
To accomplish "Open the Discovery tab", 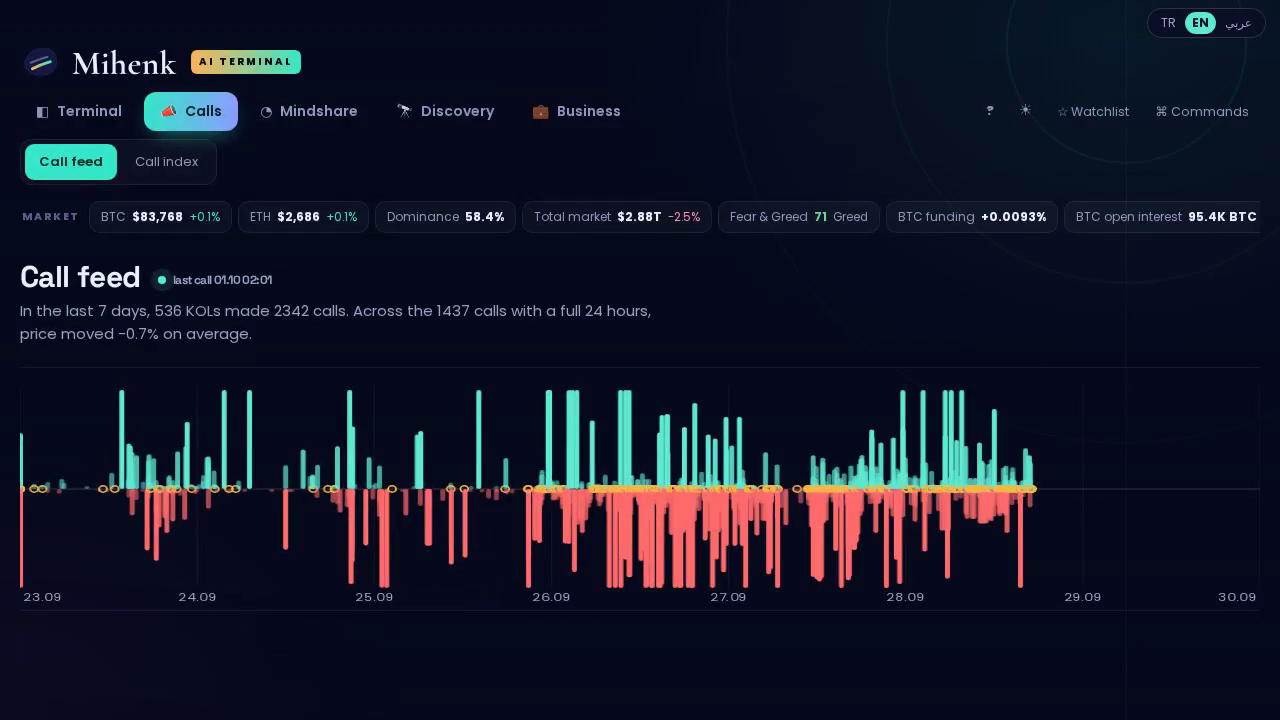I will (445, 111).
